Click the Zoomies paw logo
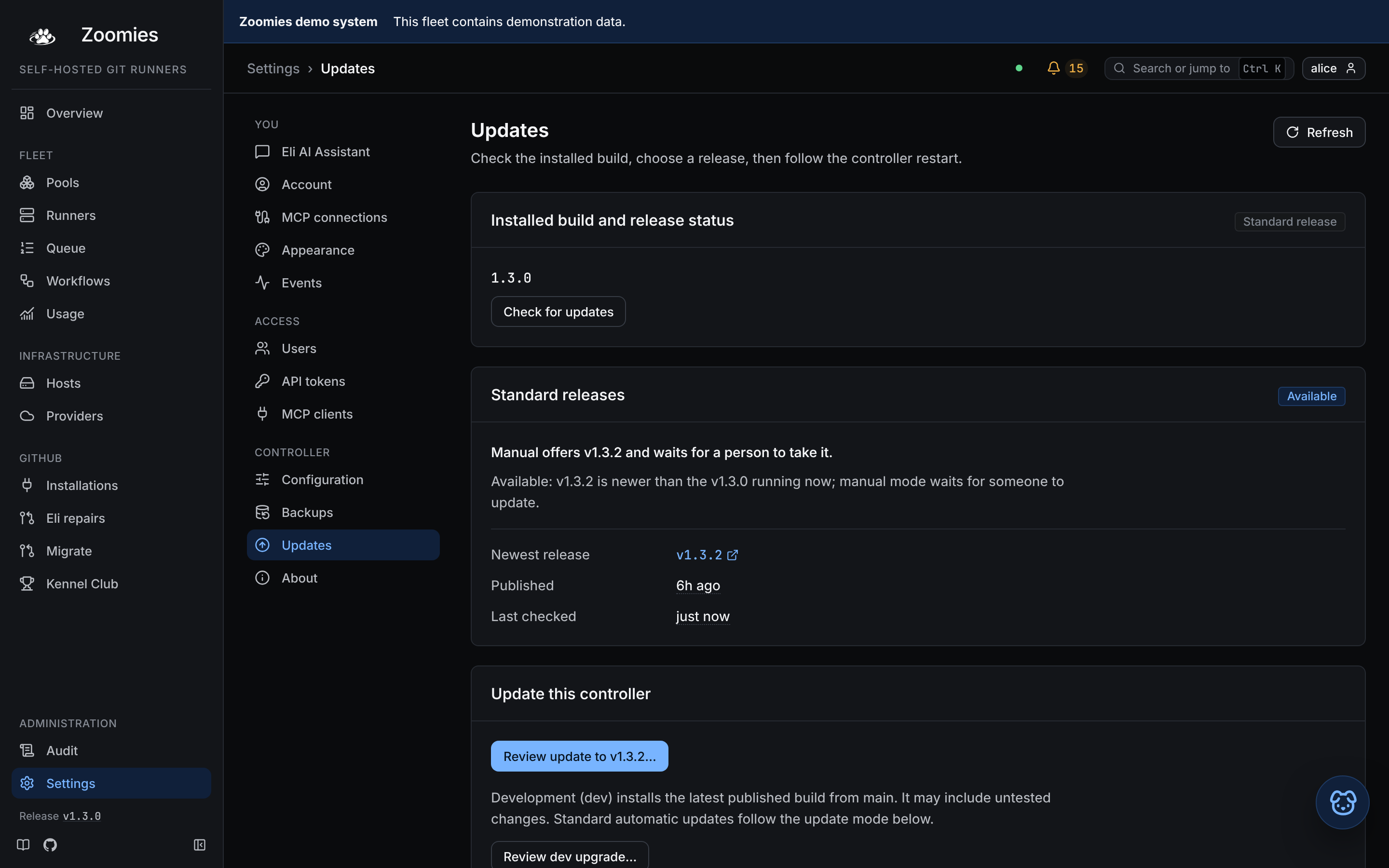Image resolution: width=1389 pixels, height=868 pixels. [42, 36]
